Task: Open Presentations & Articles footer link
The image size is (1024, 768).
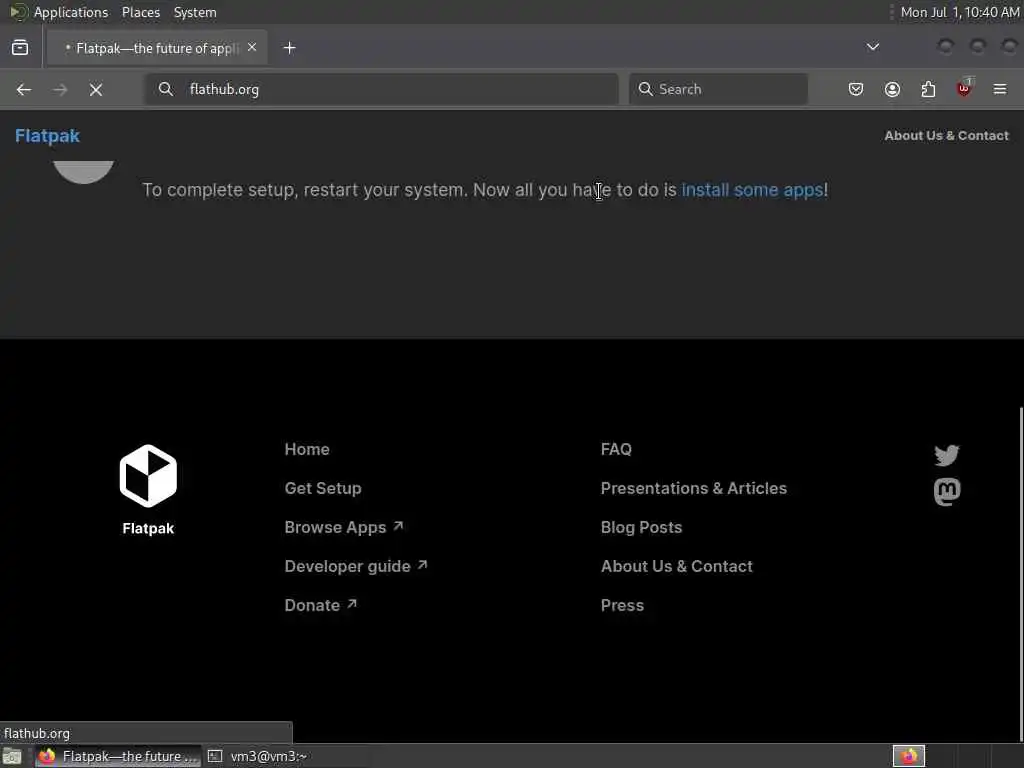Action: click(694, 488)
